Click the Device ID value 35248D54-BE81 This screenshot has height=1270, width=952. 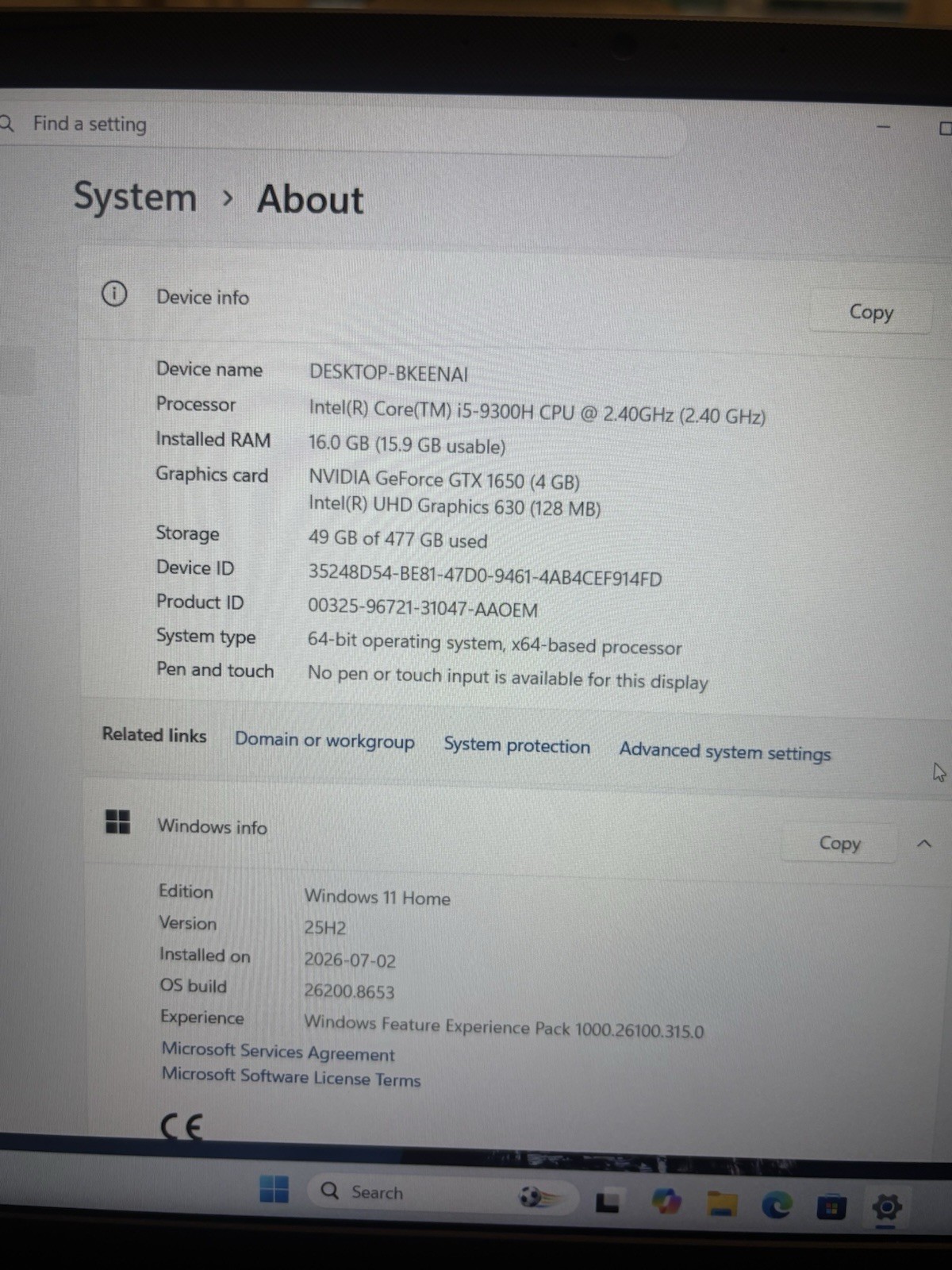[485, 576]
